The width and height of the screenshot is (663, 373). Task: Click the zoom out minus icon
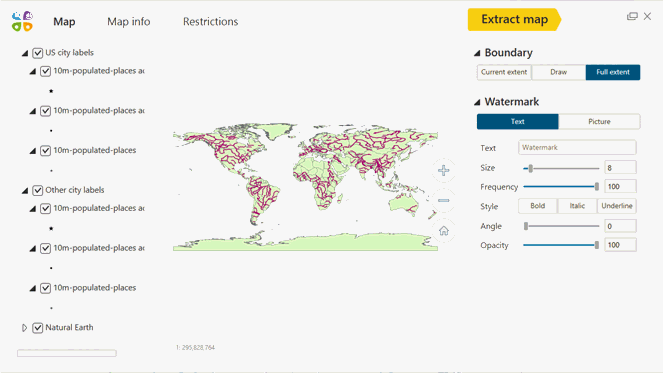[x=444, y=200]
